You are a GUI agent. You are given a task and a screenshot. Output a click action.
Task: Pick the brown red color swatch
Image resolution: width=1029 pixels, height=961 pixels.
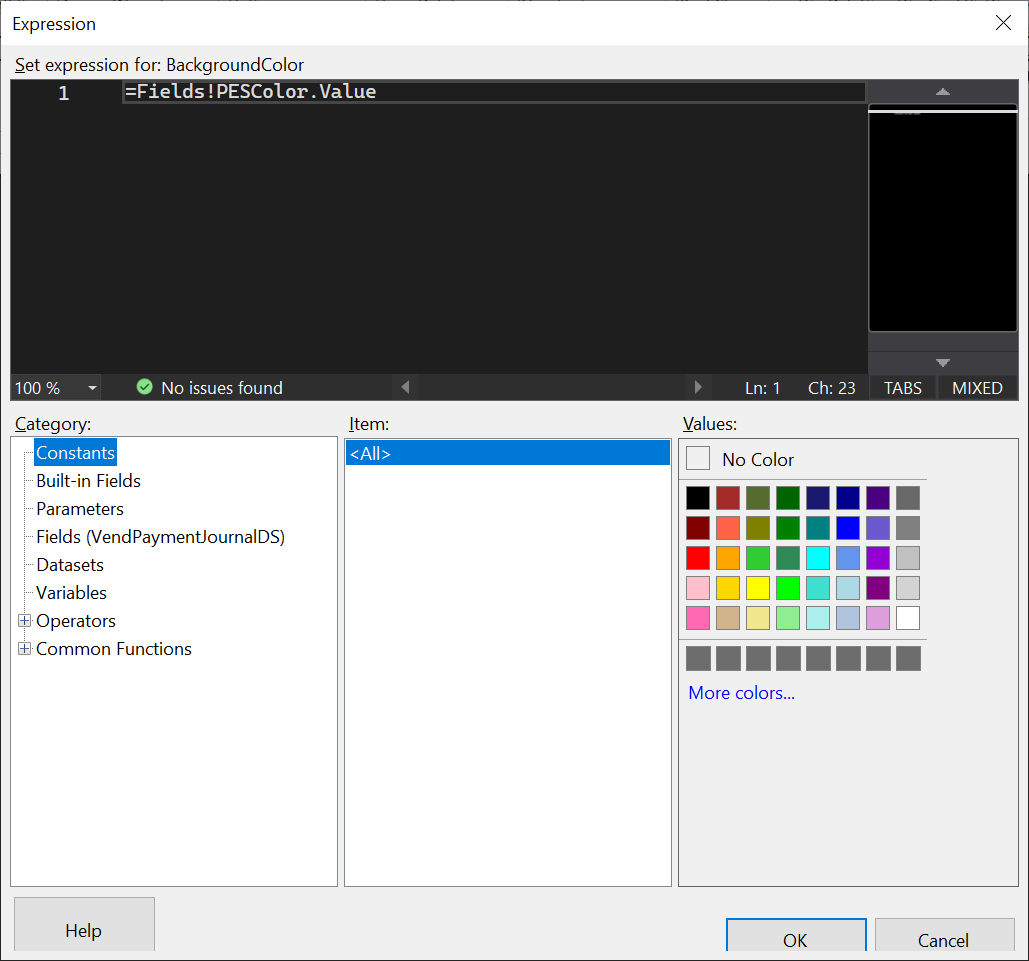click(x=728, y=498)
